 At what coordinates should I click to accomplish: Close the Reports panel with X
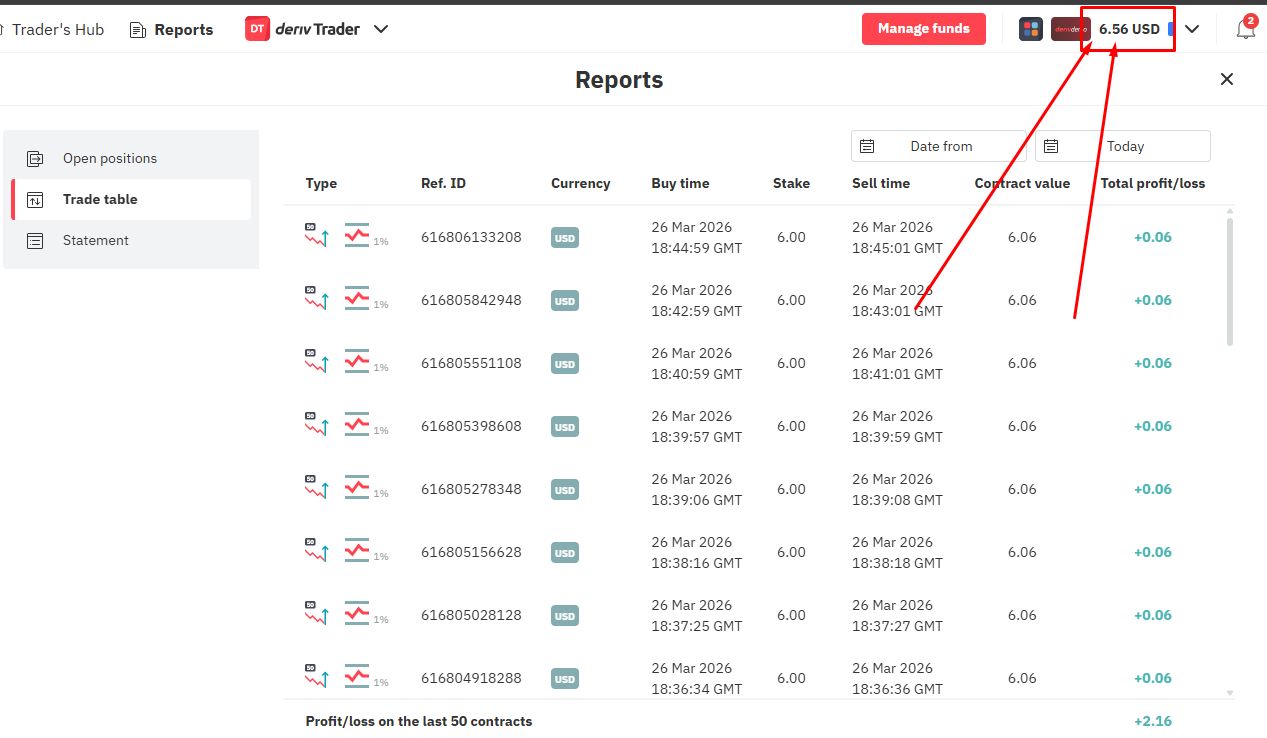click(1227, 79)
